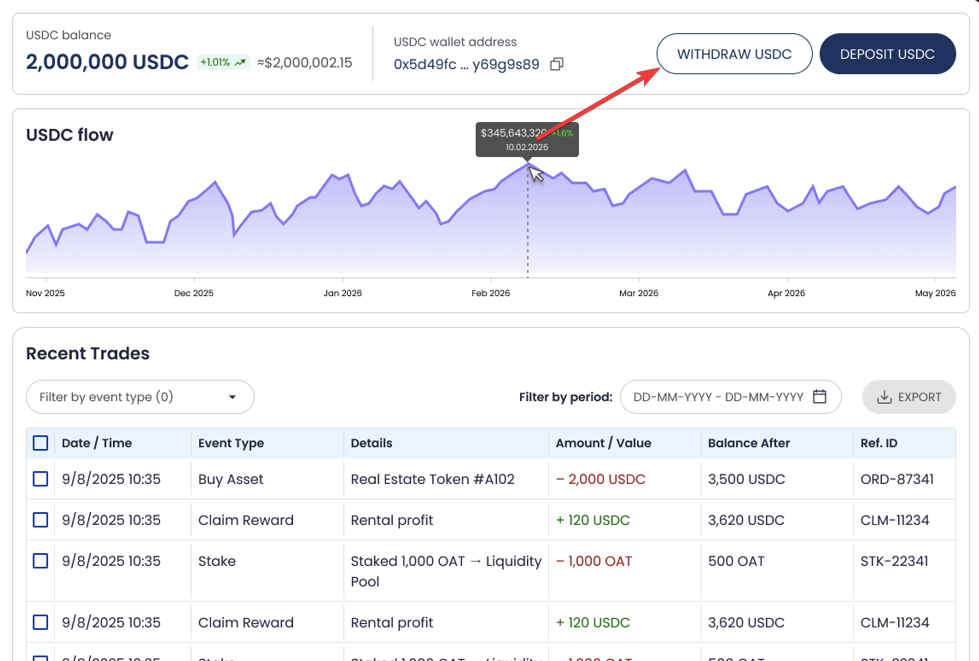Expand the Filter by event type dropdown
979x661 pixels.
point(140,397)
